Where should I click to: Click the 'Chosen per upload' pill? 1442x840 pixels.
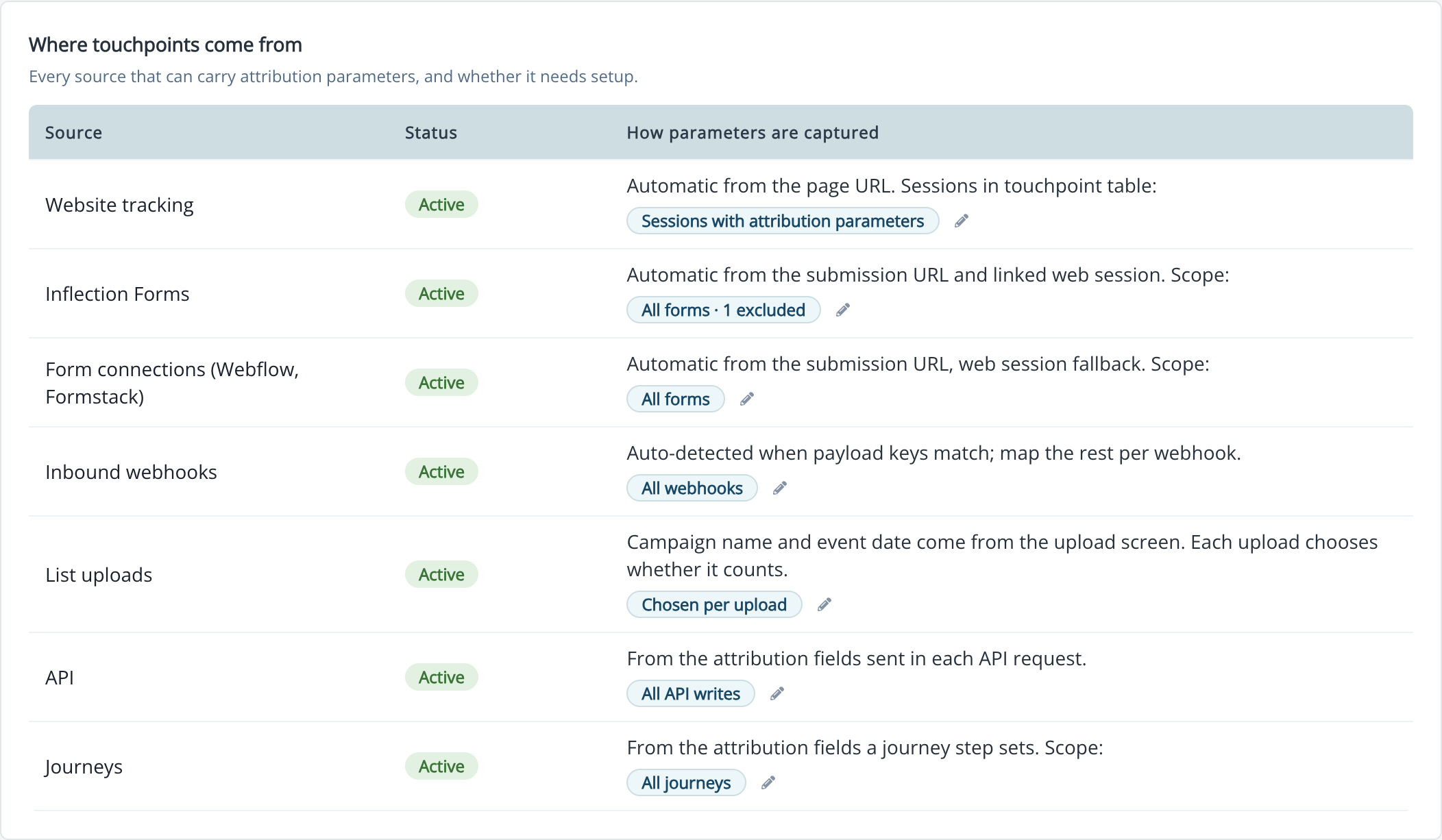coord(714,604)
